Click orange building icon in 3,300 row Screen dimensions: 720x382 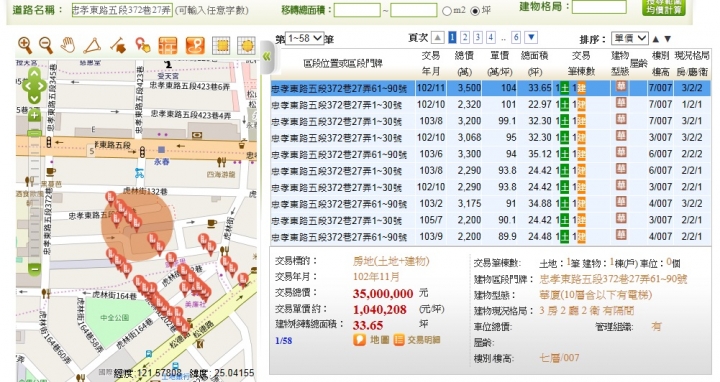[x=581, y=154]
